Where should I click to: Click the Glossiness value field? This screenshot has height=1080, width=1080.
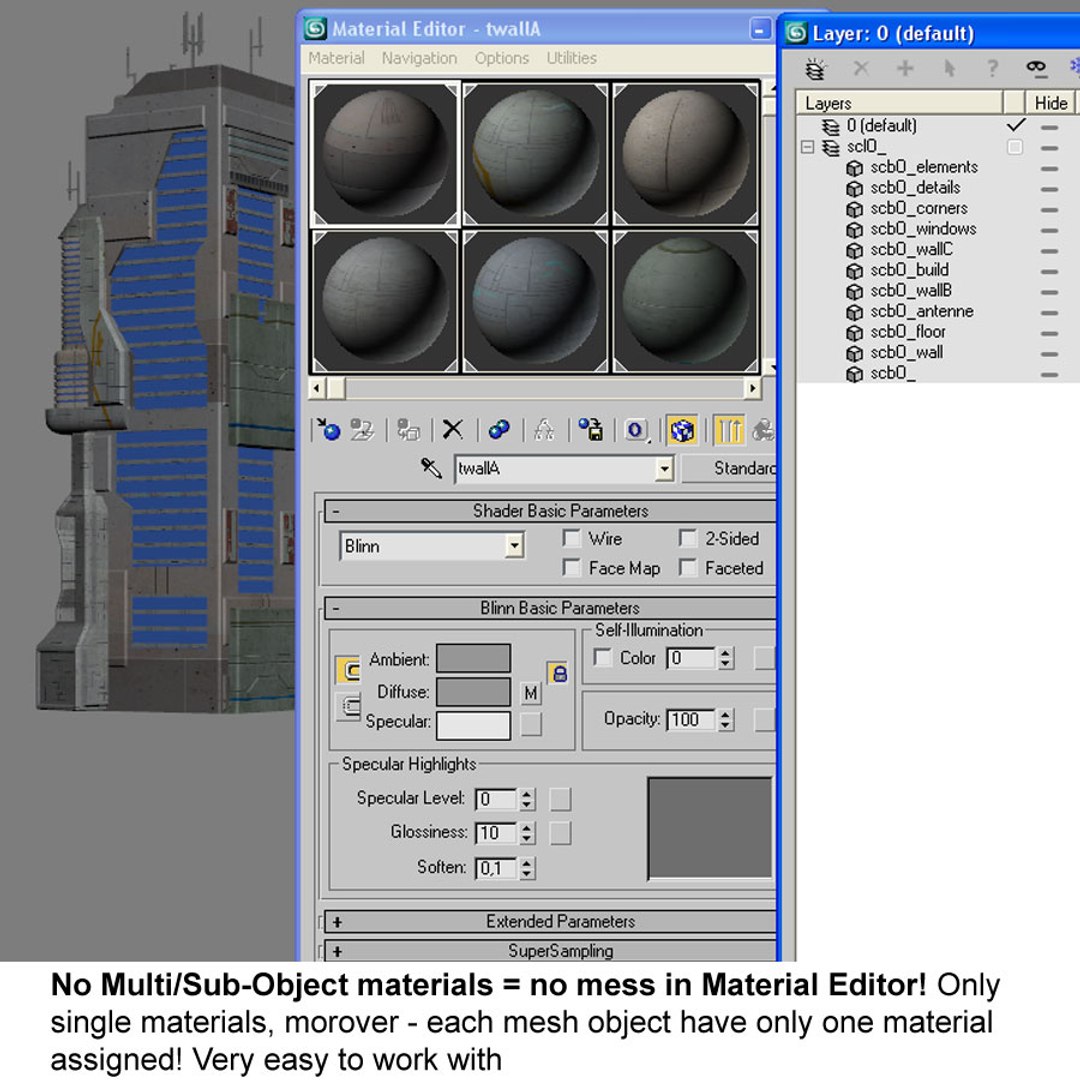pyautogui.click(x=496, y=833)
